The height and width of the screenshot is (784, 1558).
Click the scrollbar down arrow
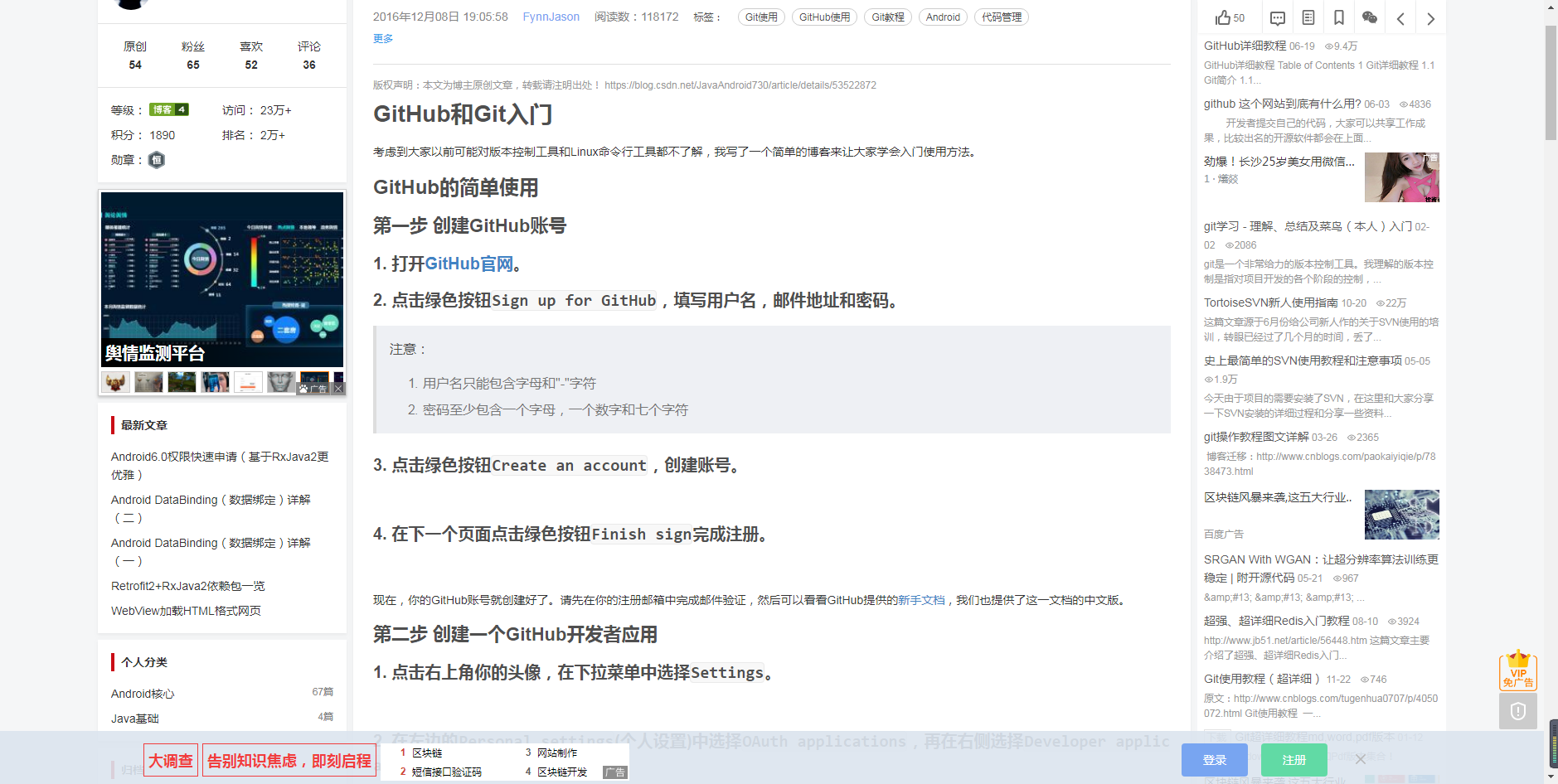click(1551, 777)
